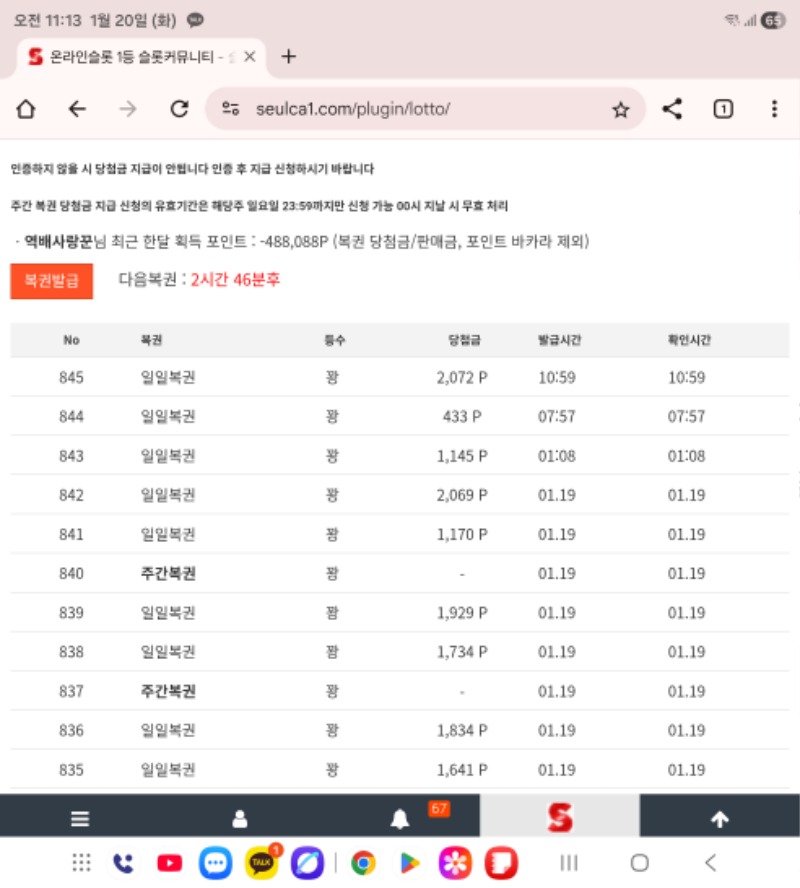Open a new tab with the plus button
Viewport: 800px width, 888px height.
pyautogui.click(x=288, y=56)
